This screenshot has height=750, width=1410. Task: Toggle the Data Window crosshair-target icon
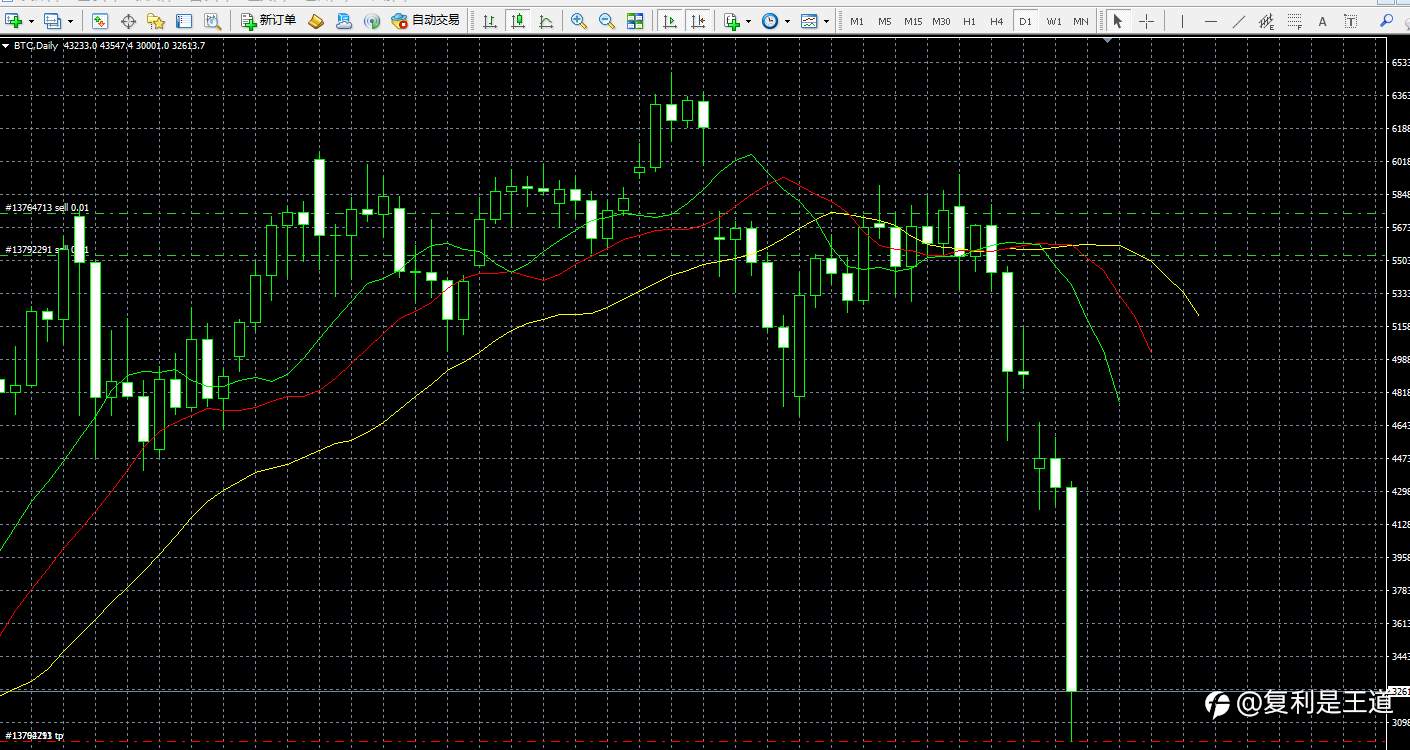[128, 21]
